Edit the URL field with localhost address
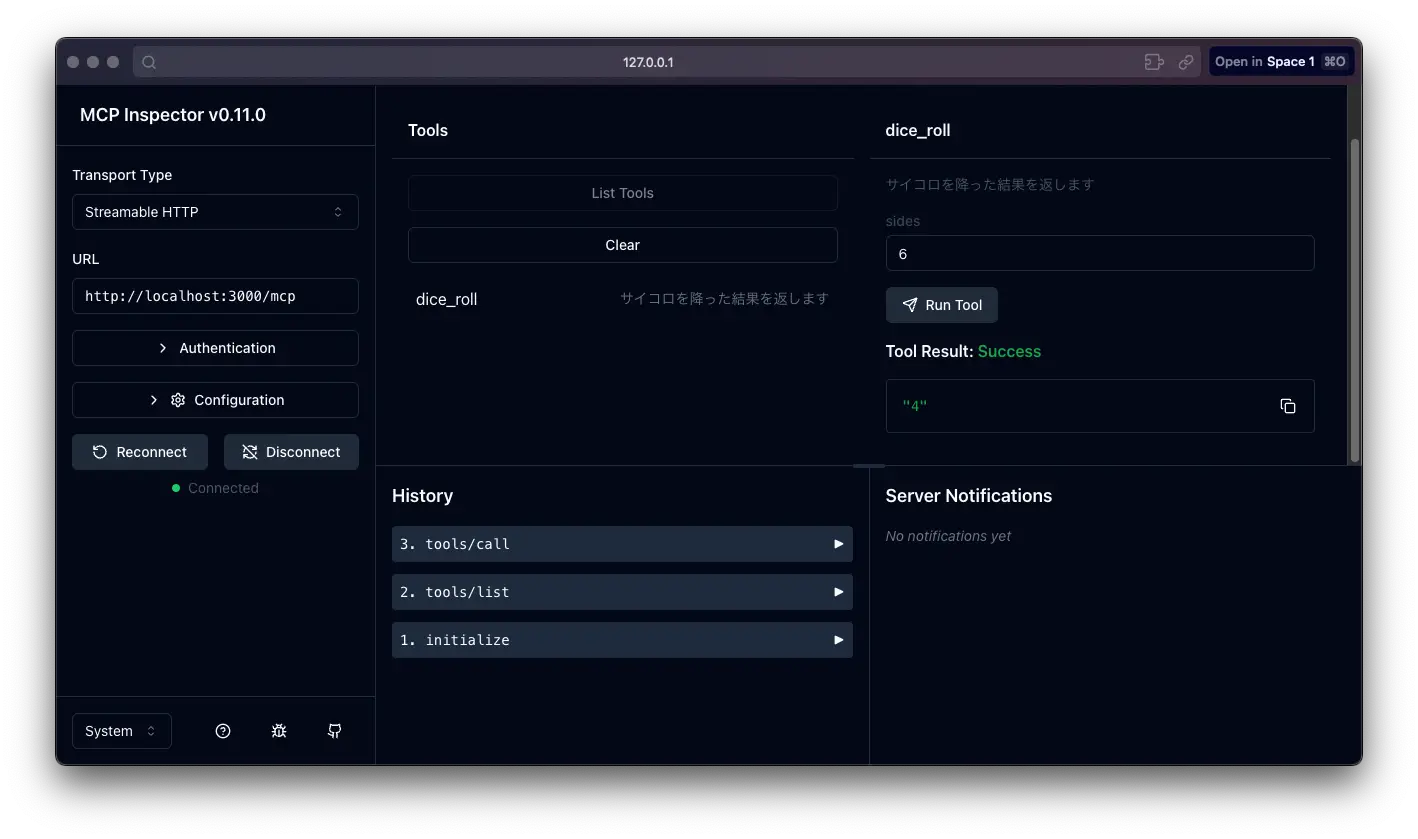This screenshot has height=839, width=1418. pyautogui.click(x=215, y=296)
